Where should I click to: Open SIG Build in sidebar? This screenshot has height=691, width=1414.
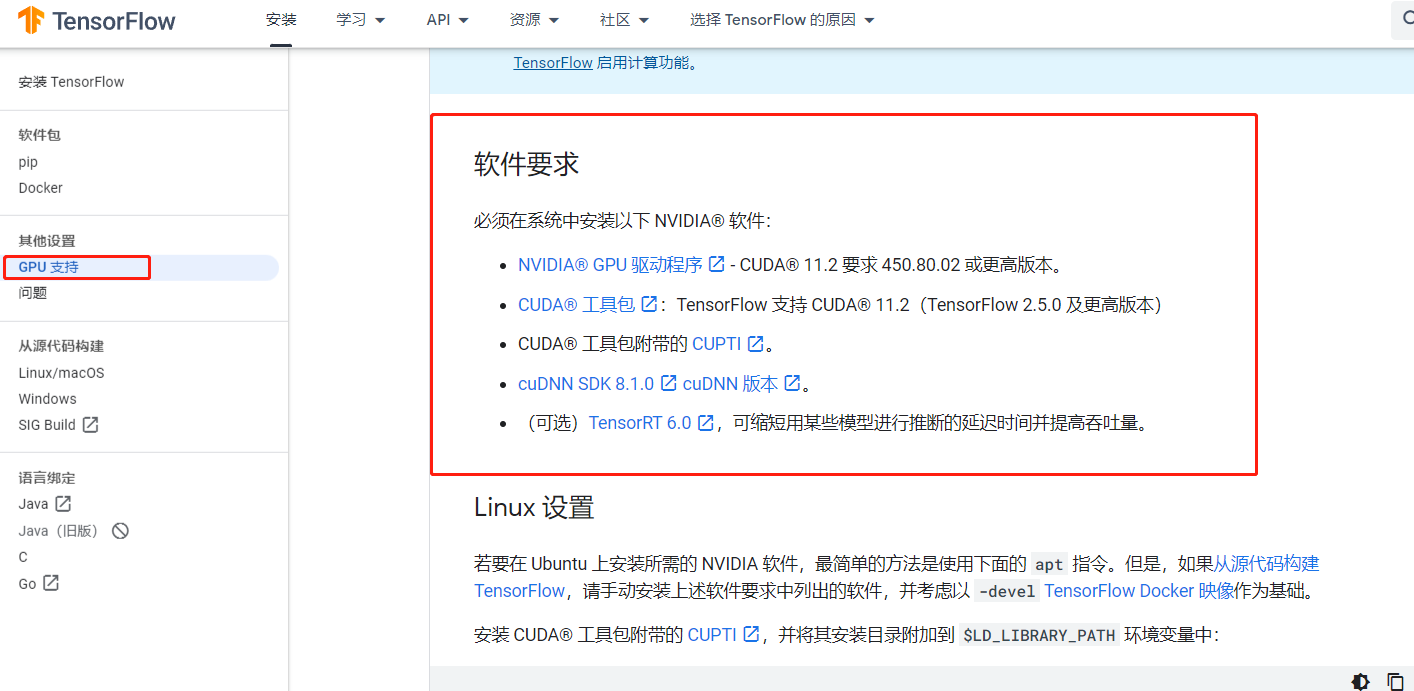(47, 425)
